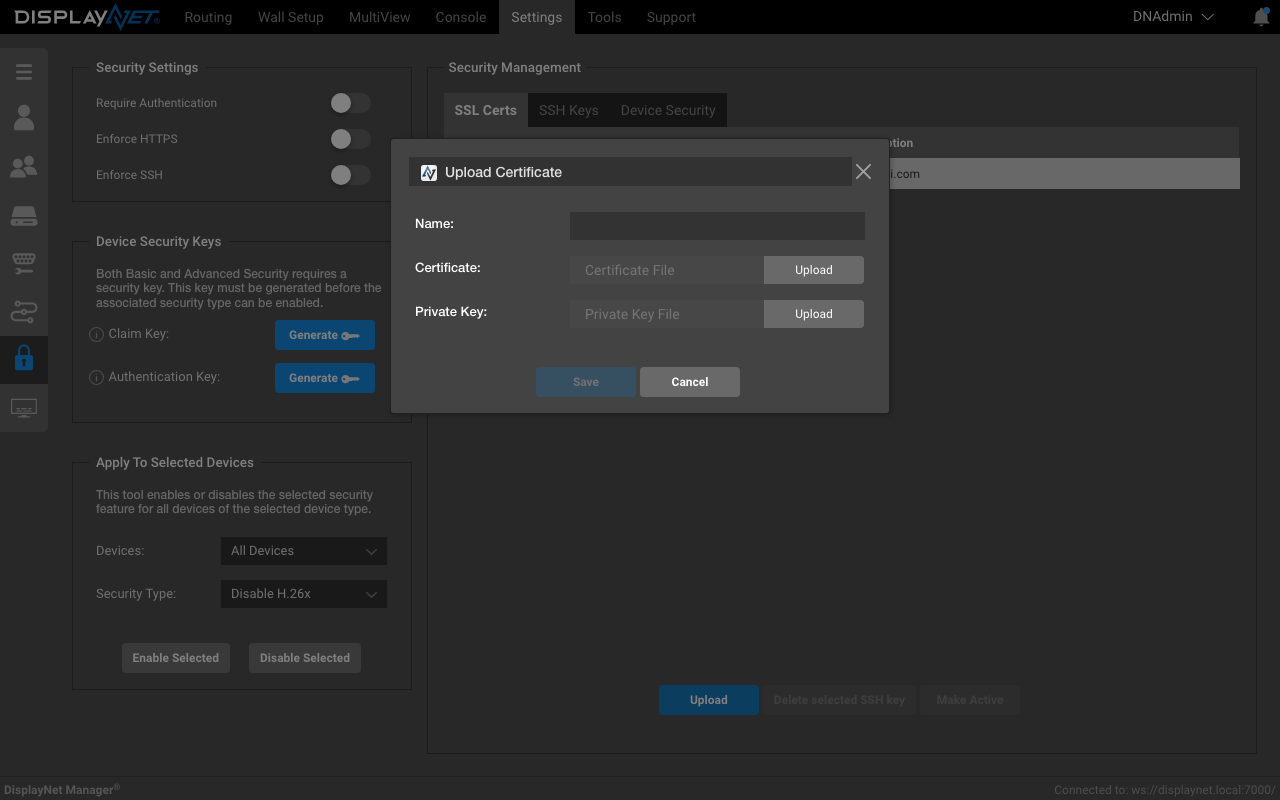Open the Console menu
The width and height of the screenshot is (1280, 800).
coord(461,17)
